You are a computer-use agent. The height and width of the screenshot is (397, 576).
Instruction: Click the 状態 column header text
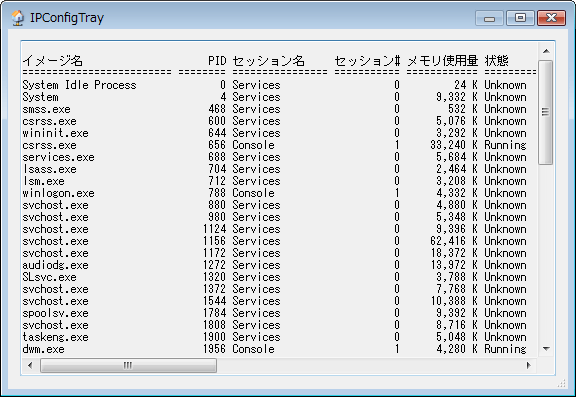click(496, 61)
